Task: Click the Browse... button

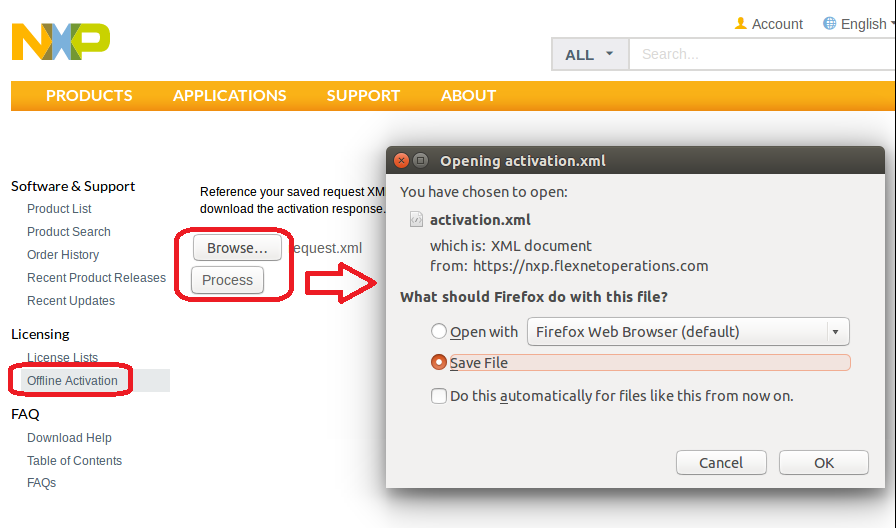Action: (x=237, y=248)
